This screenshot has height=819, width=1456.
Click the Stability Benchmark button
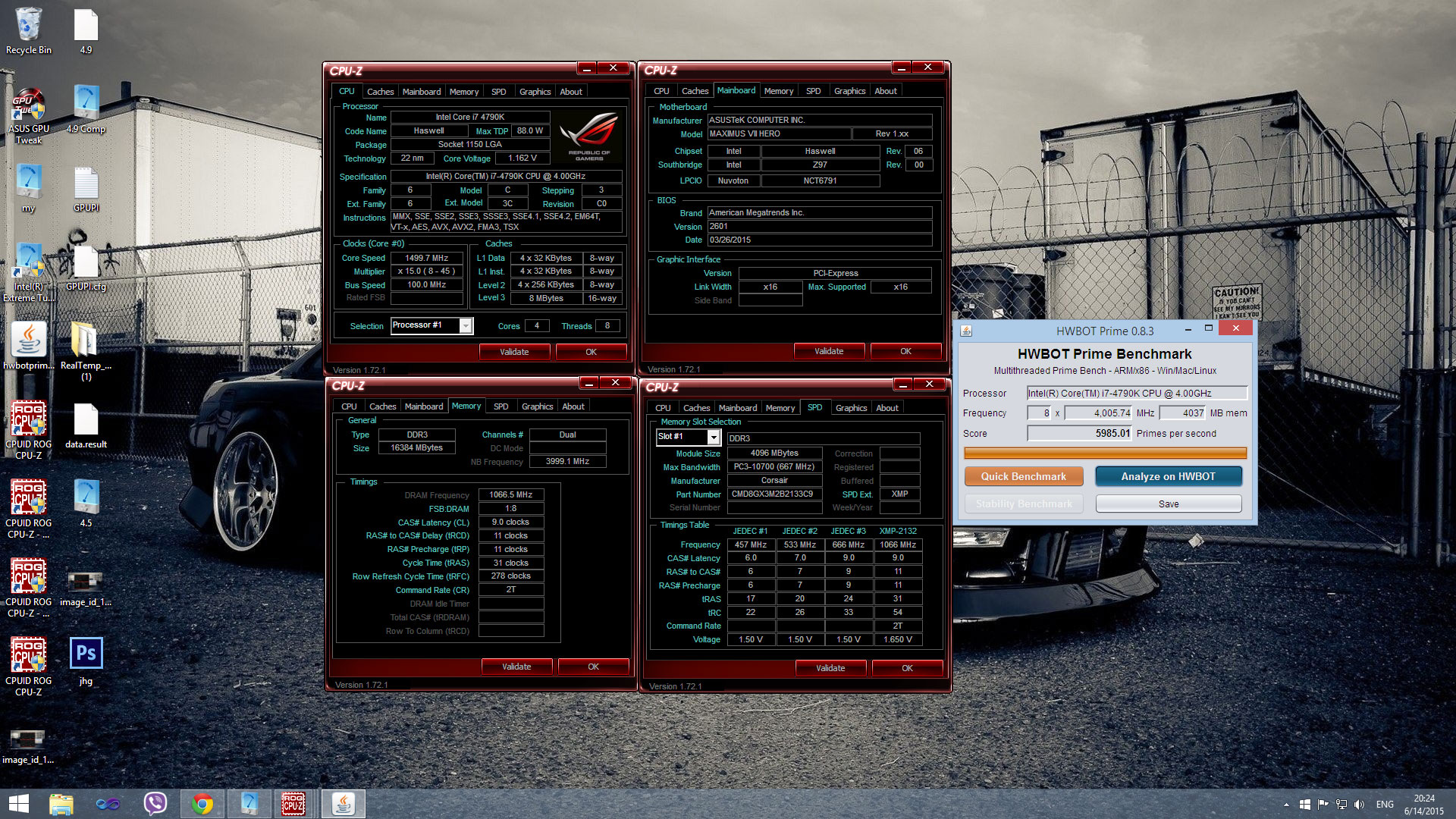(1024, 504)
